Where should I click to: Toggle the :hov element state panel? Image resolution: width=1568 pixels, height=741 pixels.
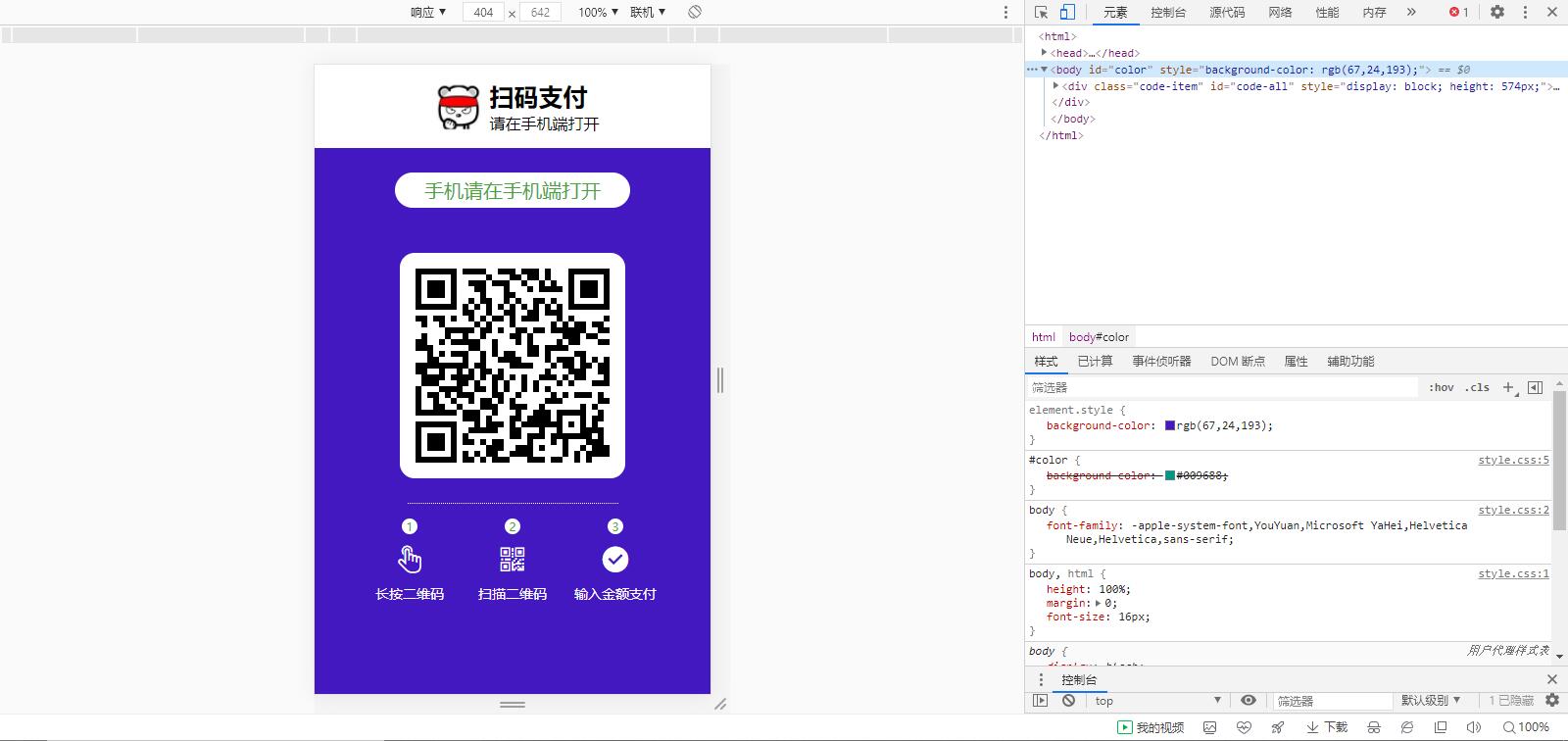(1441, 387)
